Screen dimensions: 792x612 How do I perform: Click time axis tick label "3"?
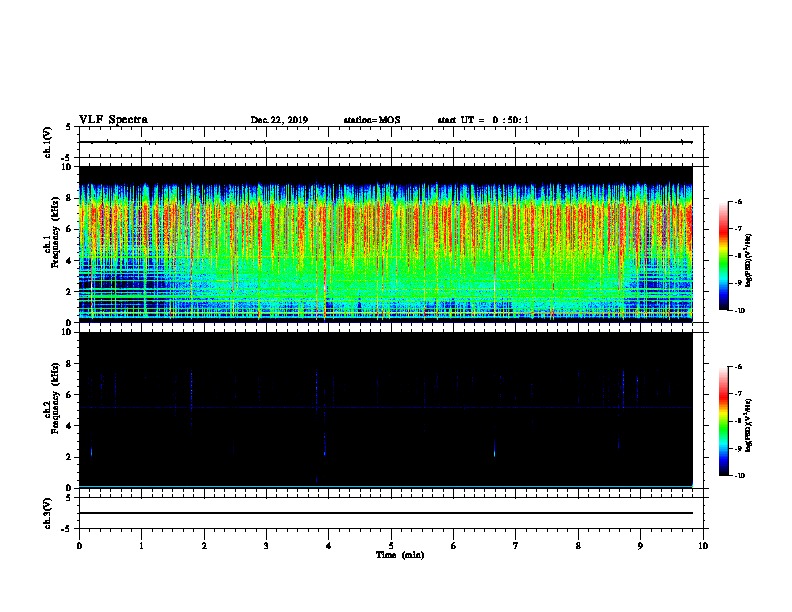pos(266,546)
